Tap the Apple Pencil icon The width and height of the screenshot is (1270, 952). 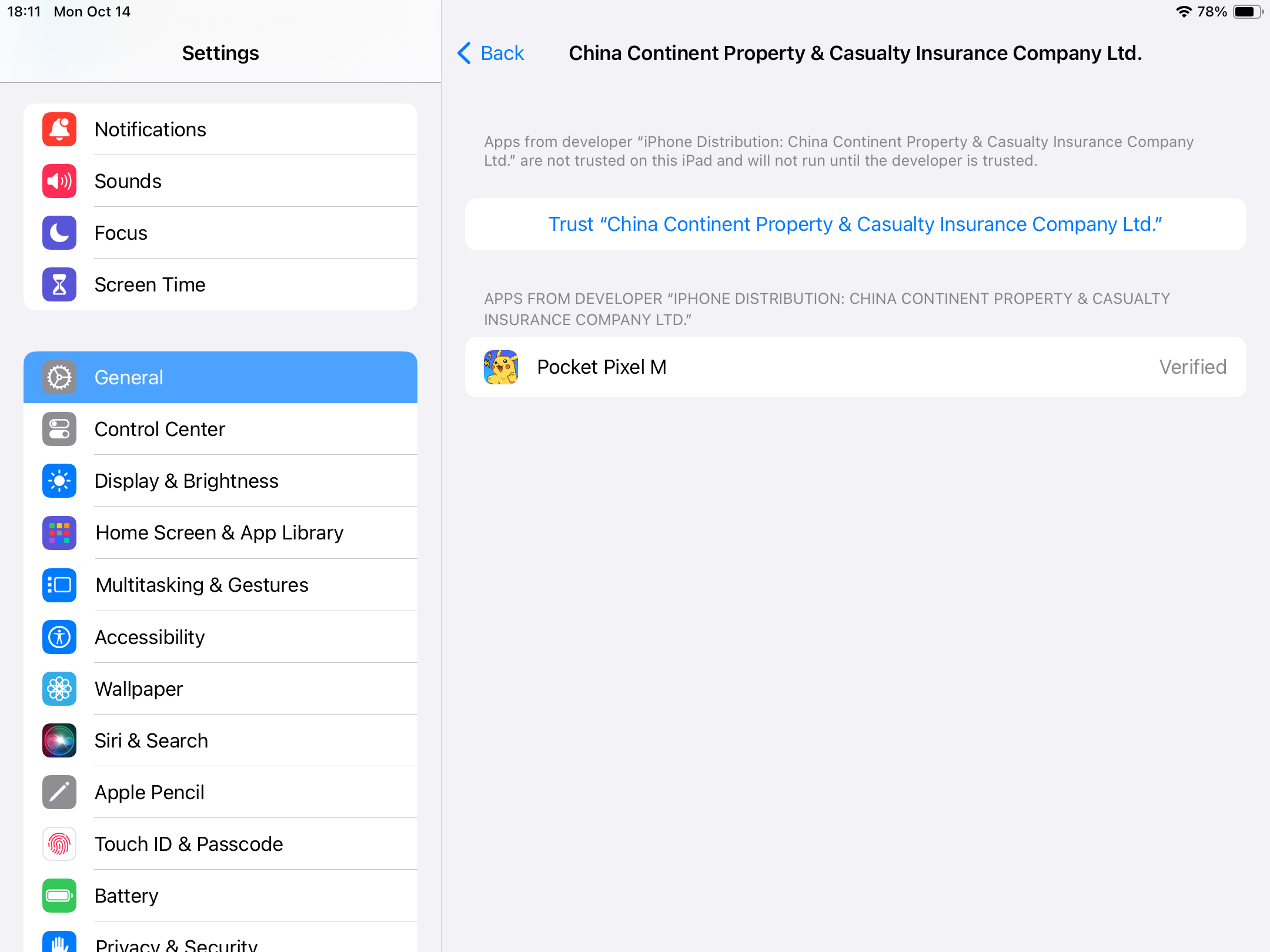(x=59, y=792)
